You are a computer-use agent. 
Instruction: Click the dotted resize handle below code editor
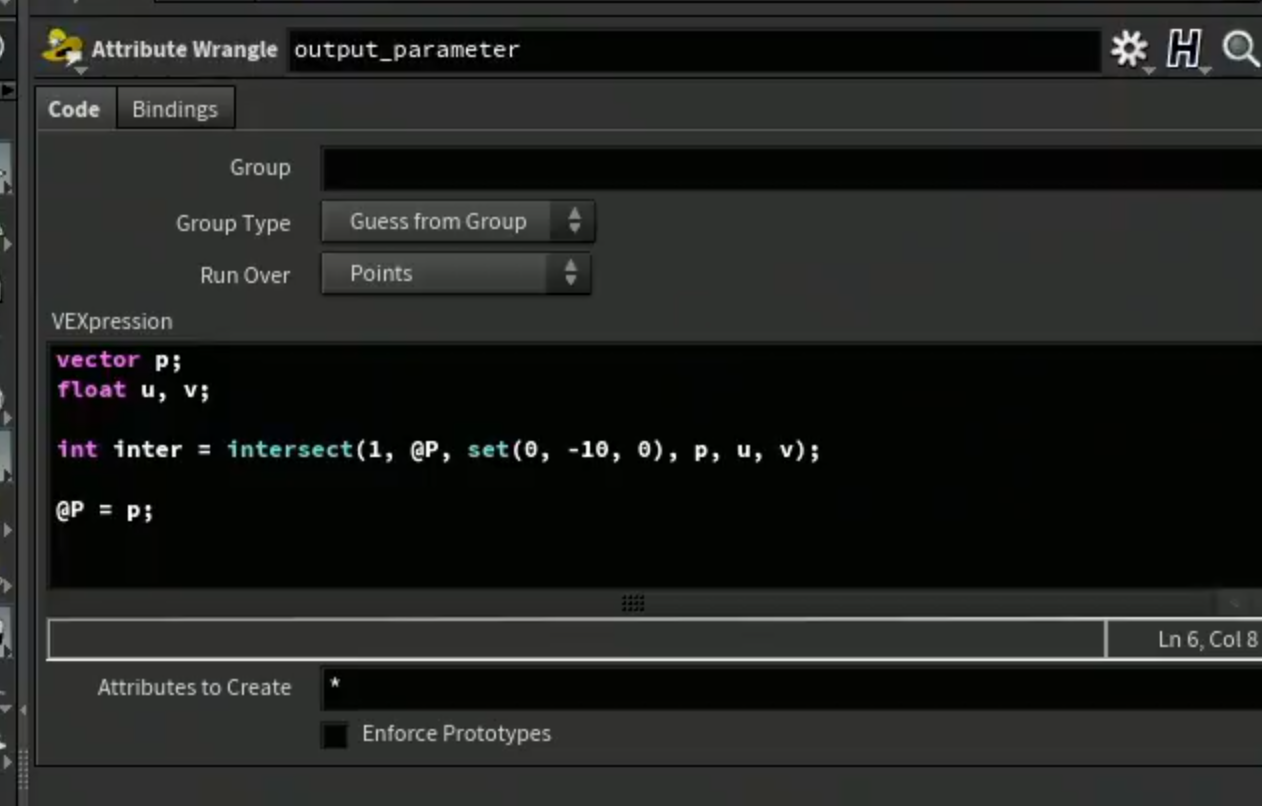pyautogui.click(x=633, y=603)
